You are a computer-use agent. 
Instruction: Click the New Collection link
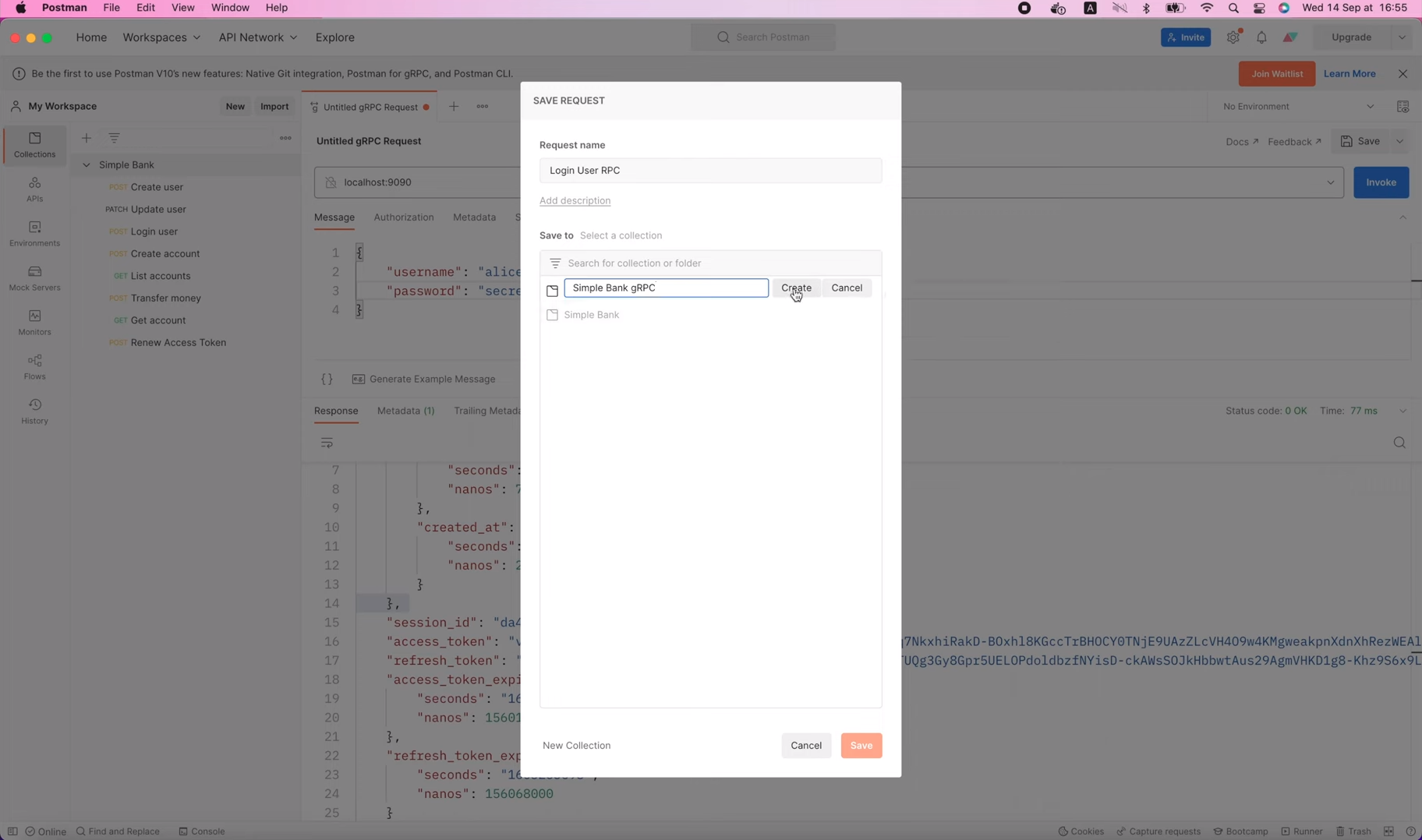577,746
